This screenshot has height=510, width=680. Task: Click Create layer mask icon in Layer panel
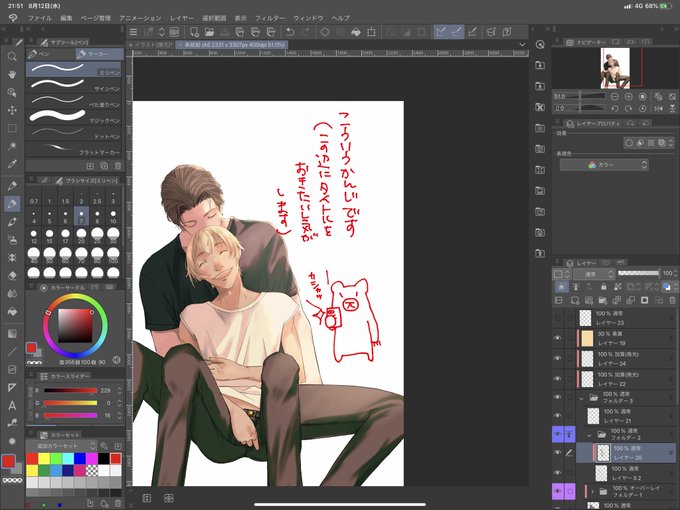[x=644, y=300]
